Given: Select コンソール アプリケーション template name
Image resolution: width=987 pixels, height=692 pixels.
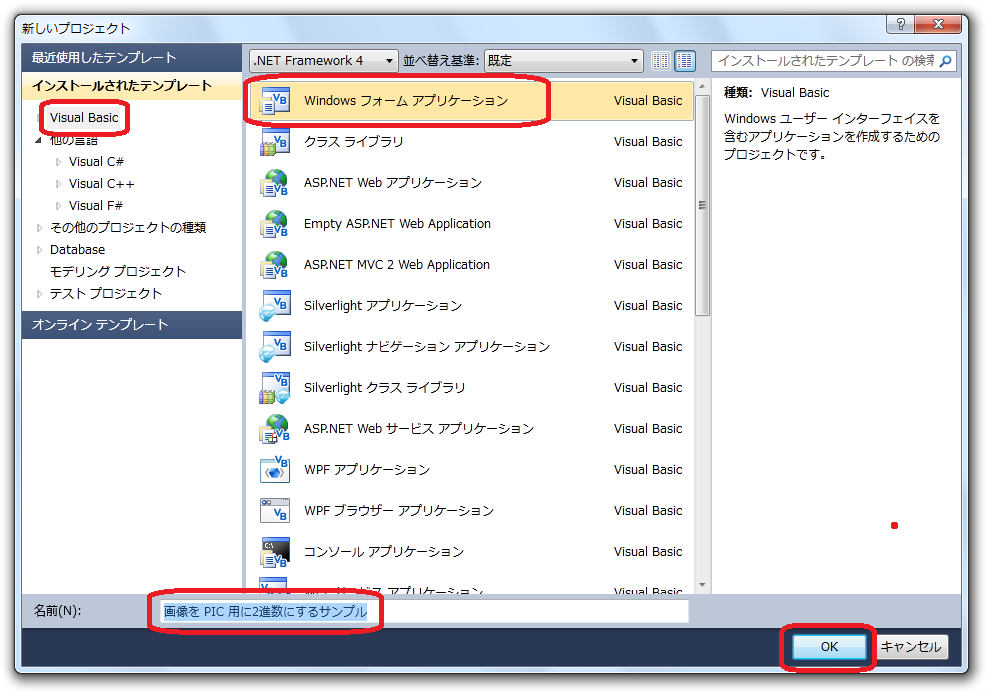Looking at the screenshot, I should click(384, 552).
